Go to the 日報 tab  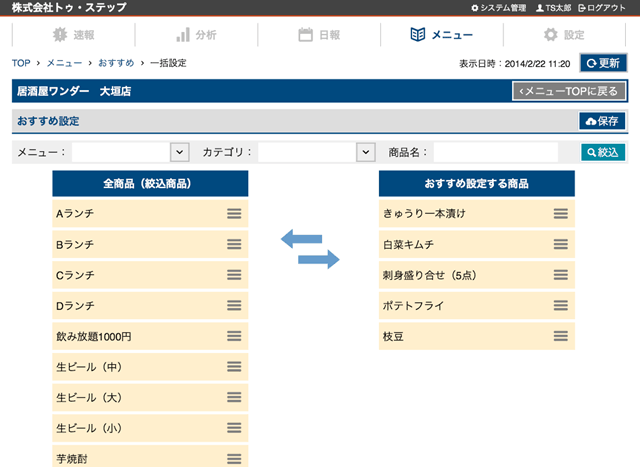pos(319,35)
